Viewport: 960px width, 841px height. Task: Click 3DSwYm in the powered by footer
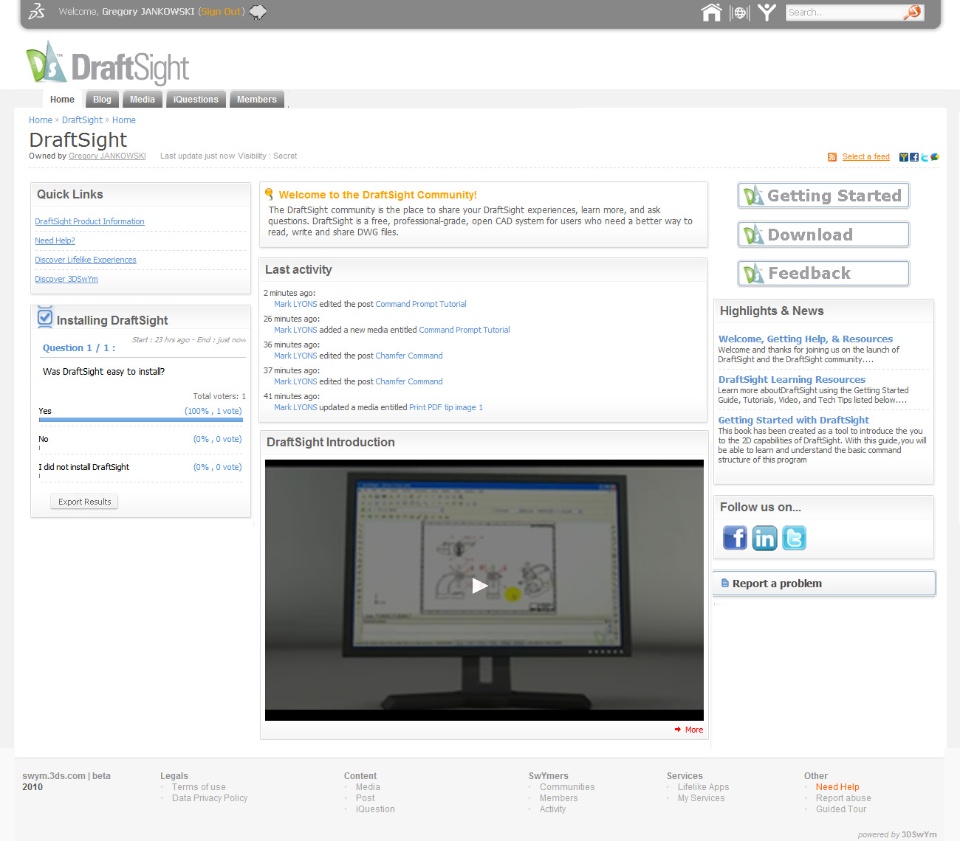tap(919, 834)
